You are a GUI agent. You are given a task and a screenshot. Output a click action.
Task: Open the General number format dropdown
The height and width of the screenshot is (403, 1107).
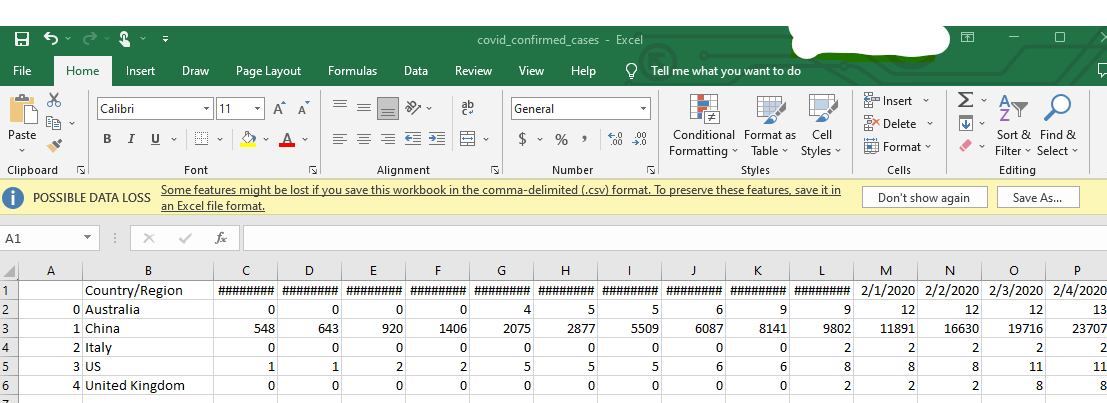(x=643, y=108)
